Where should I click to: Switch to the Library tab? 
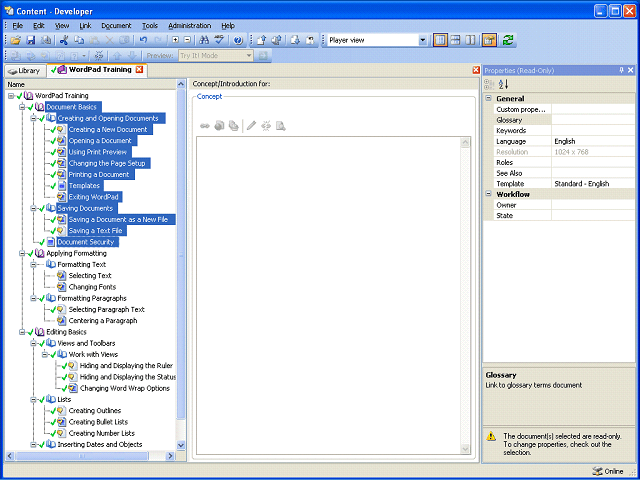(24, 70)
